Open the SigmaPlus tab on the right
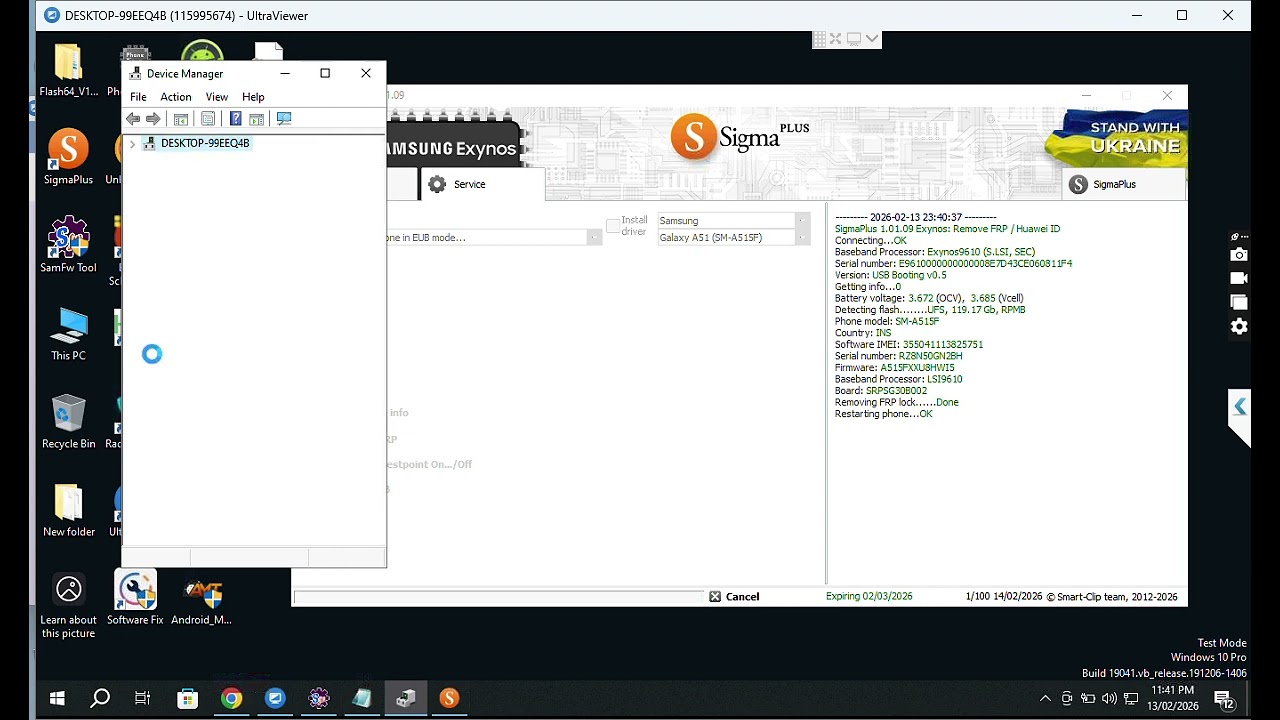The height and width of the screenshot is (720, 1280). tap(1123, 184)
